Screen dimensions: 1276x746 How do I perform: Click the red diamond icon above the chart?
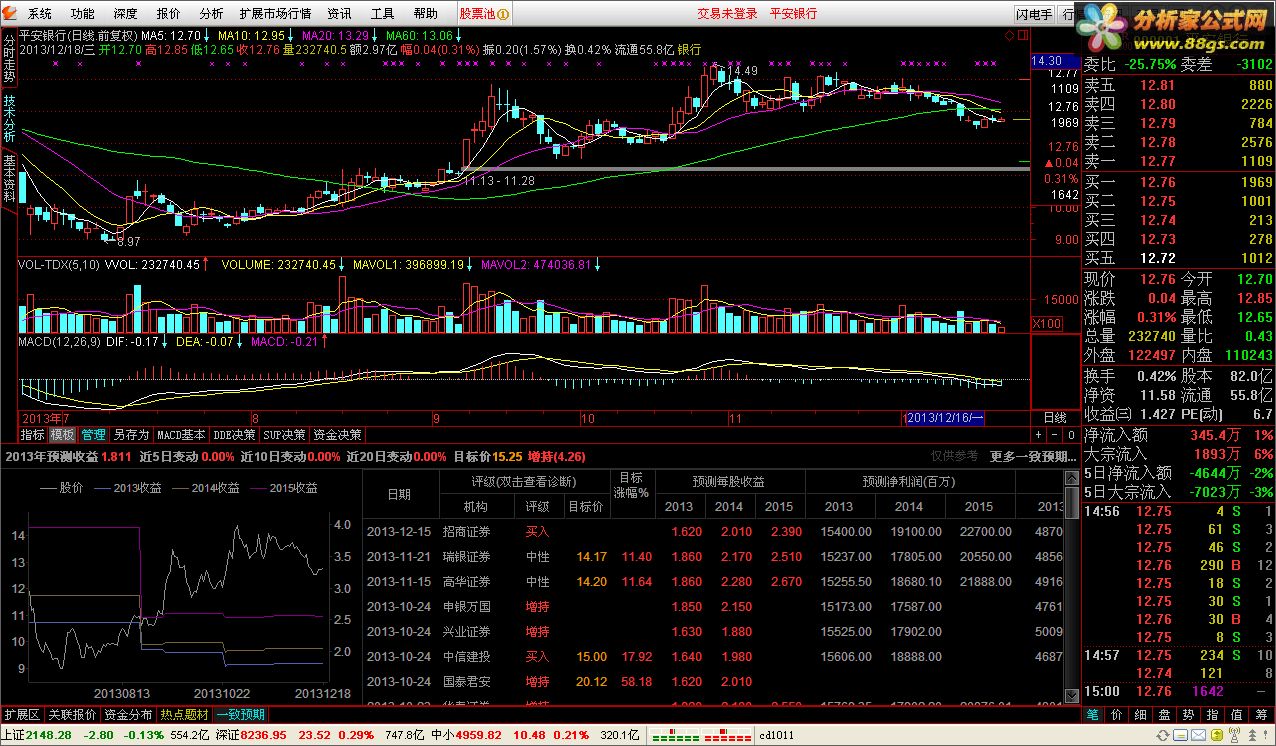pyautogui.click(x=1009, y=35)
